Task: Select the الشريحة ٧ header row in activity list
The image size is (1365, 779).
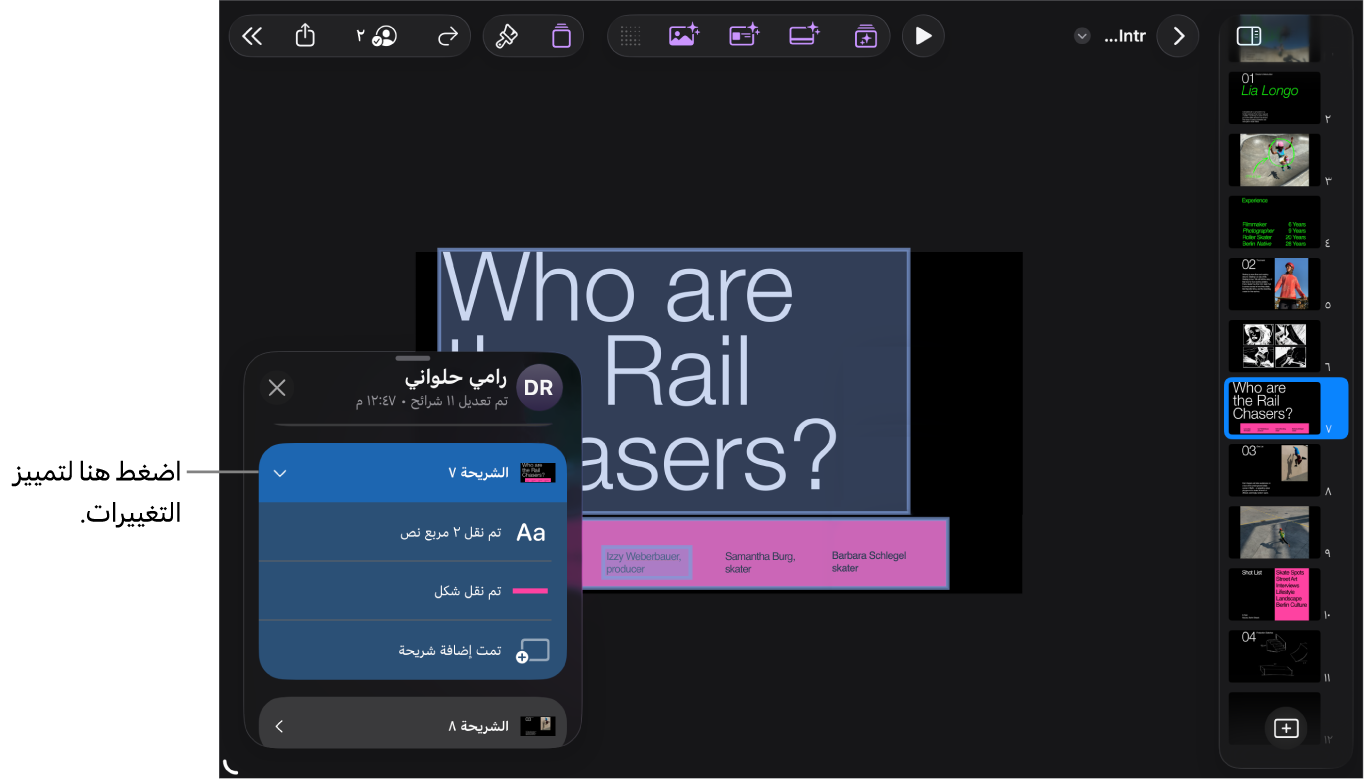Action: 413,473
